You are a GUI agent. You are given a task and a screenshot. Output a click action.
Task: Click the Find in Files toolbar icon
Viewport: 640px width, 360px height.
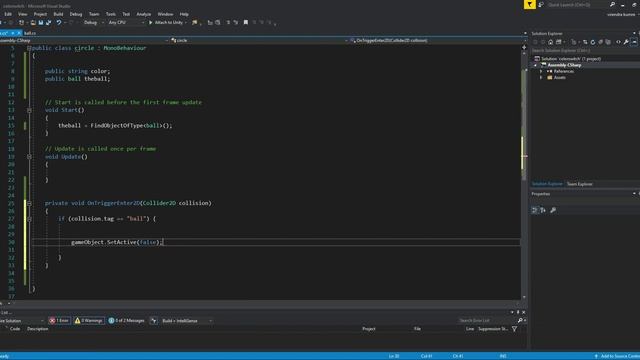[195, 22]
